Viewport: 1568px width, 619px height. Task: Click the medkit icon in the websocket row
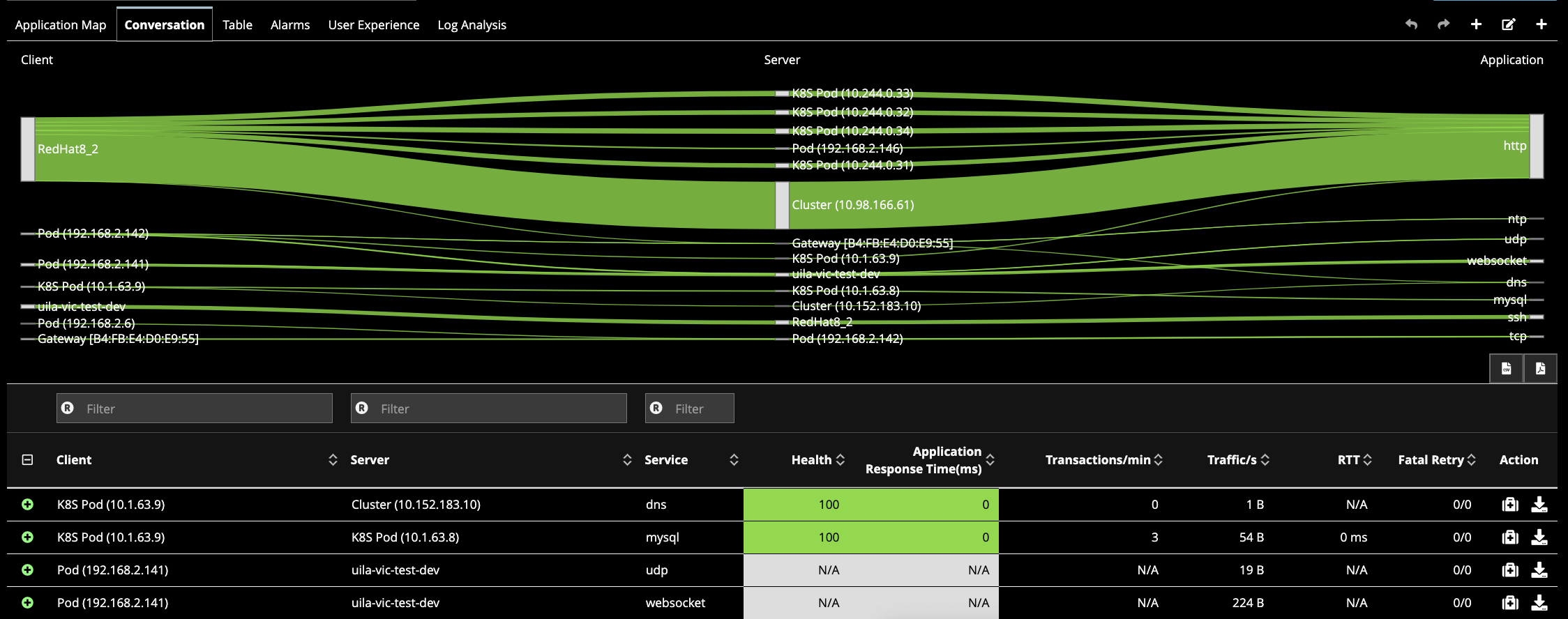(1509, 603)
